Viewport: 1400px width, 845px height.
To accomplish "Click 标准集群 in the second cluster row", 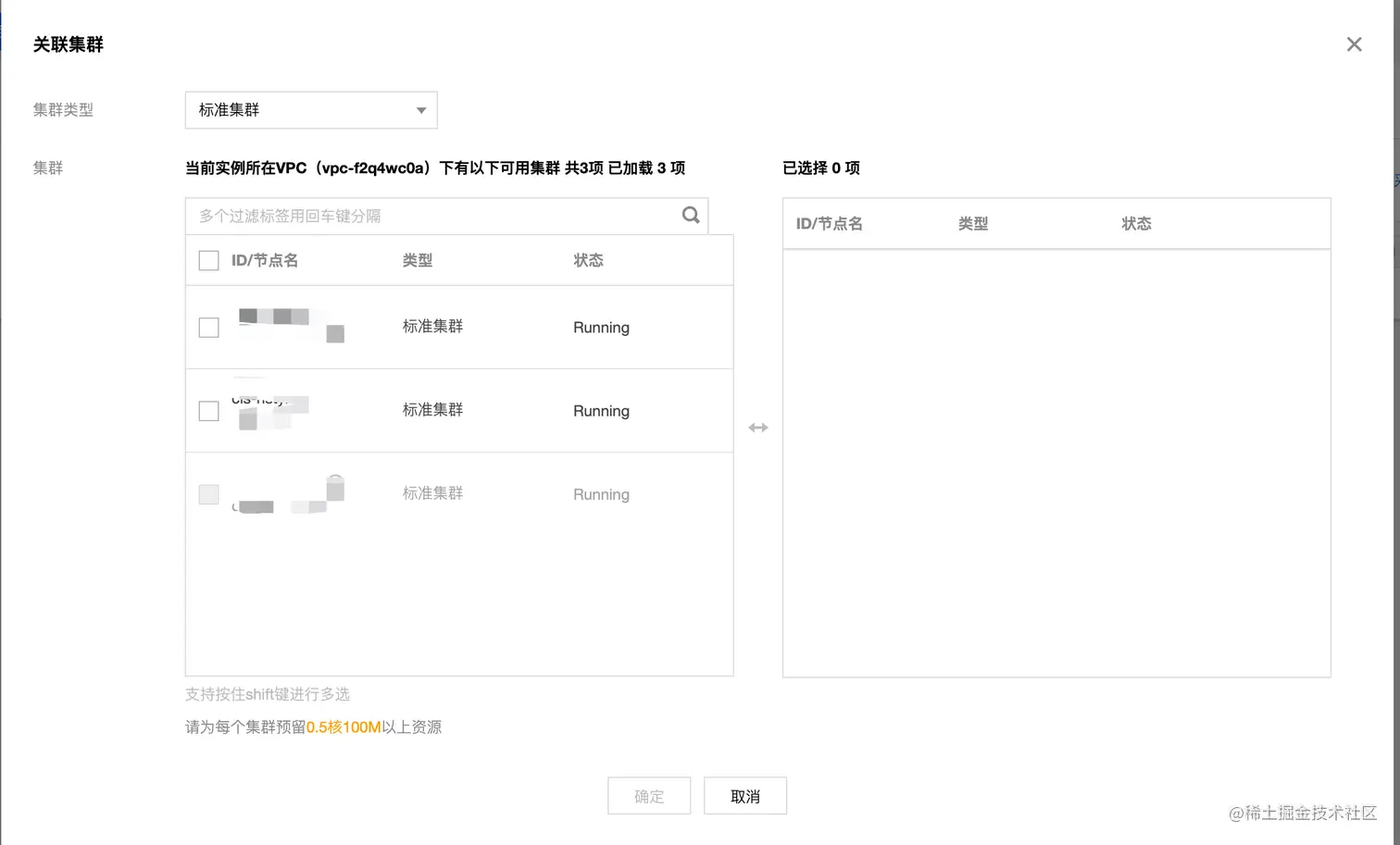I will click(x=432, y=410).
